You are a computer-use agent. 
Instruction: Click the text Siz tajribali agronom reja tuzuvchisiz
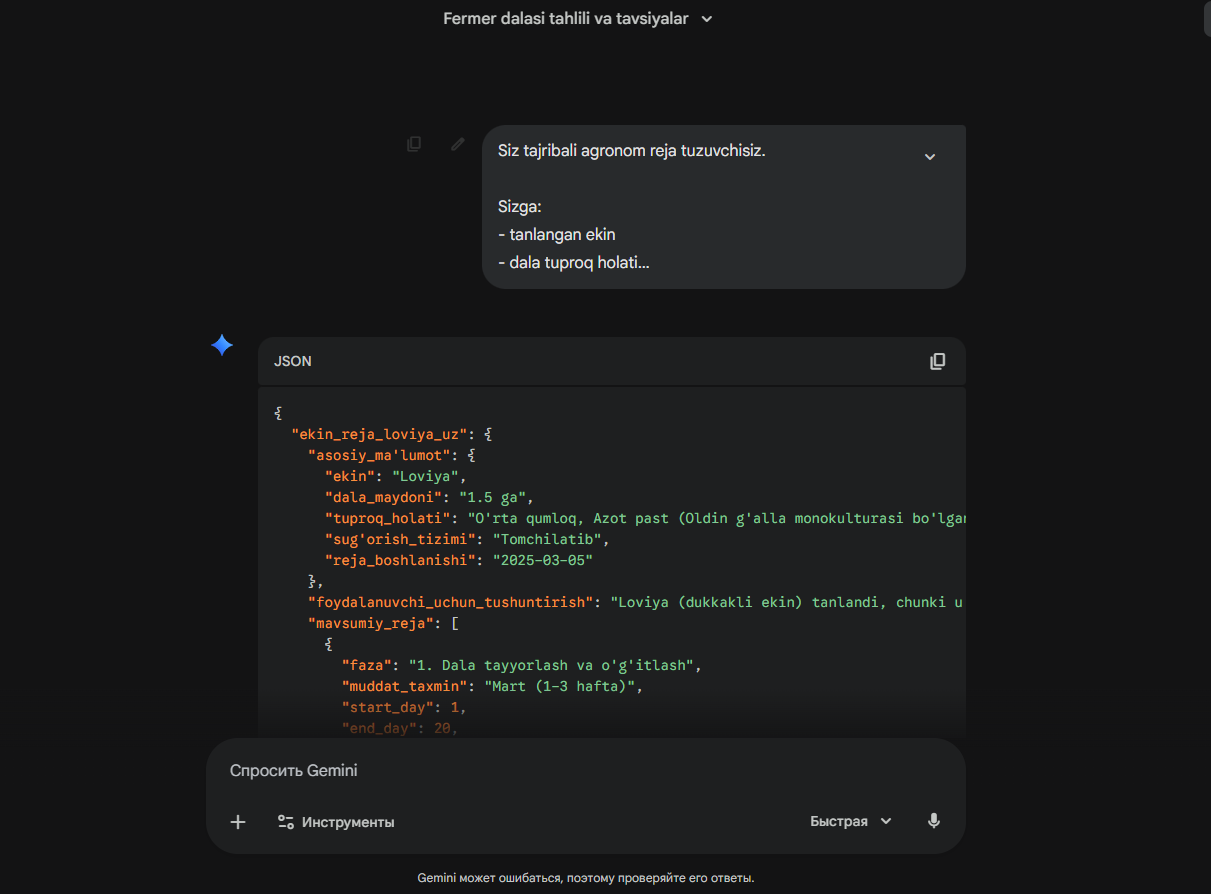coord(631,151)
